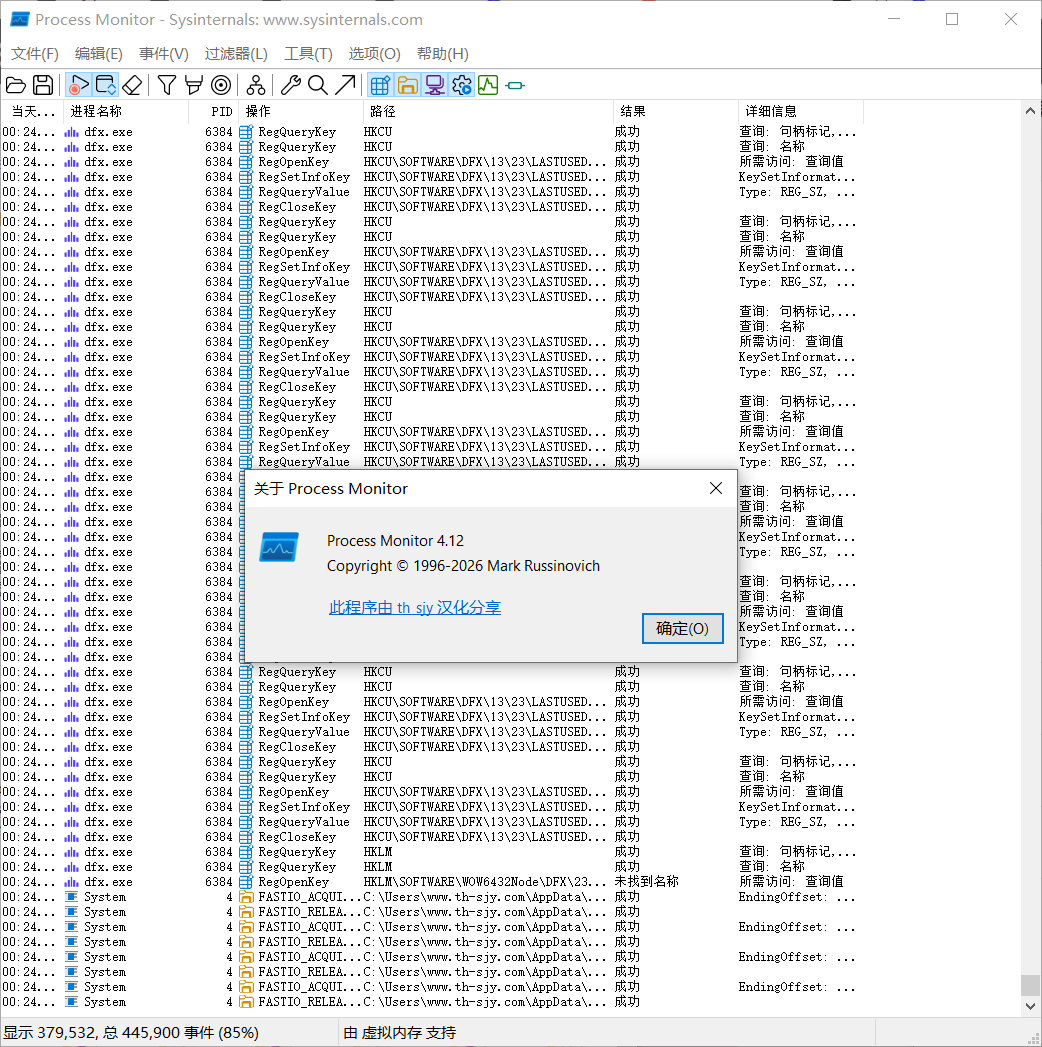Toggle registry activity display
Screen dimensions: 1042x1047
[x=380, y=85]
